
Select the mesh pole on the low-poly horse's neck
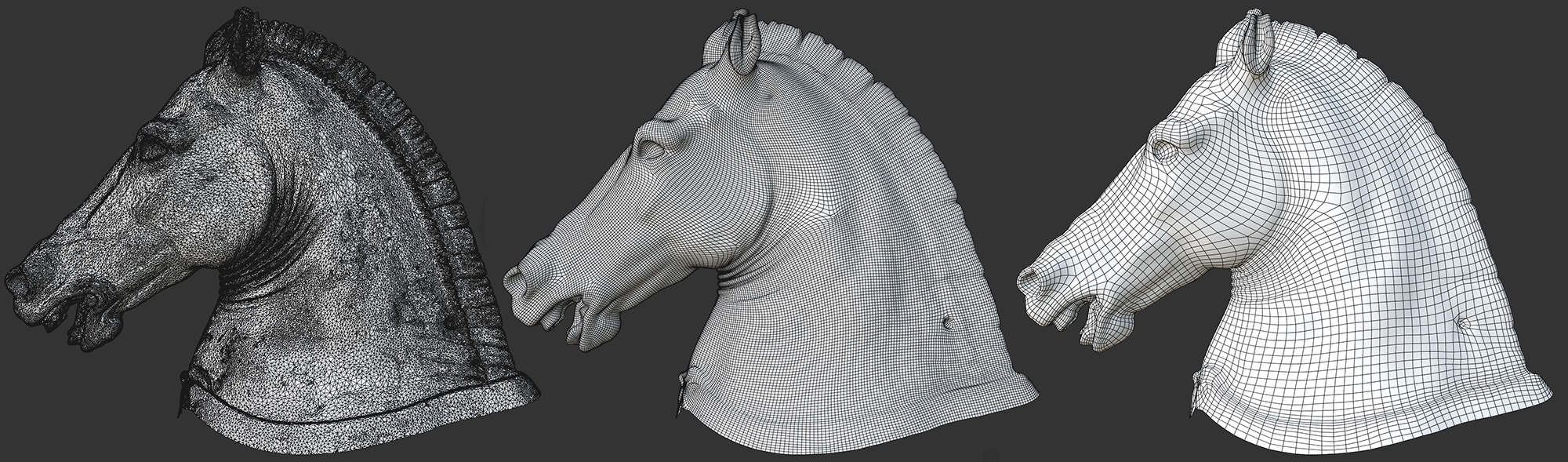(1461, 321)
